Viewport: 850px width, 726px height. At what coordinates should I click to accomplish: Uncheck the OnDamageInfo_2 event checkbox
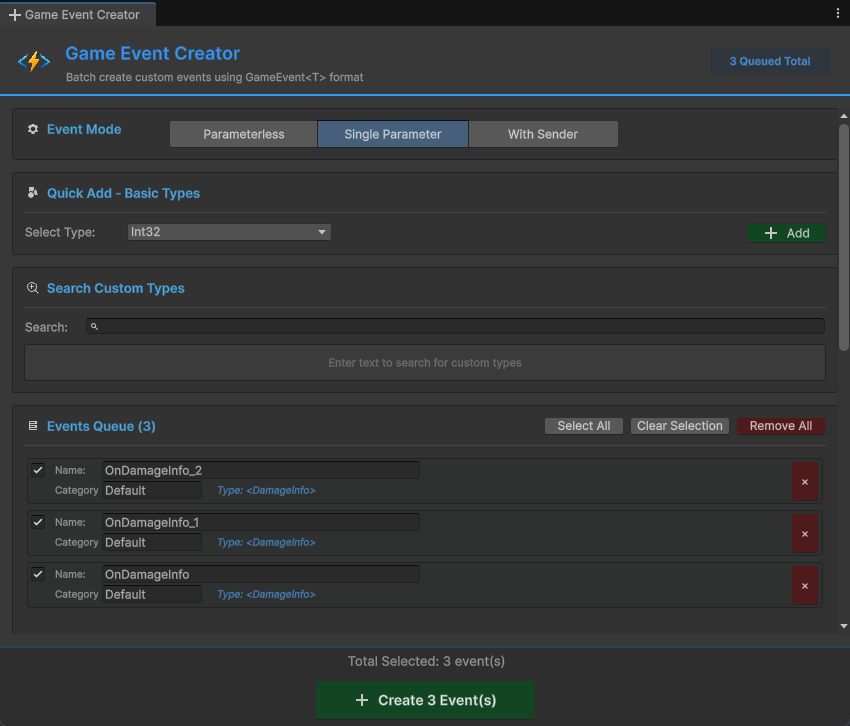click(37, 470)
